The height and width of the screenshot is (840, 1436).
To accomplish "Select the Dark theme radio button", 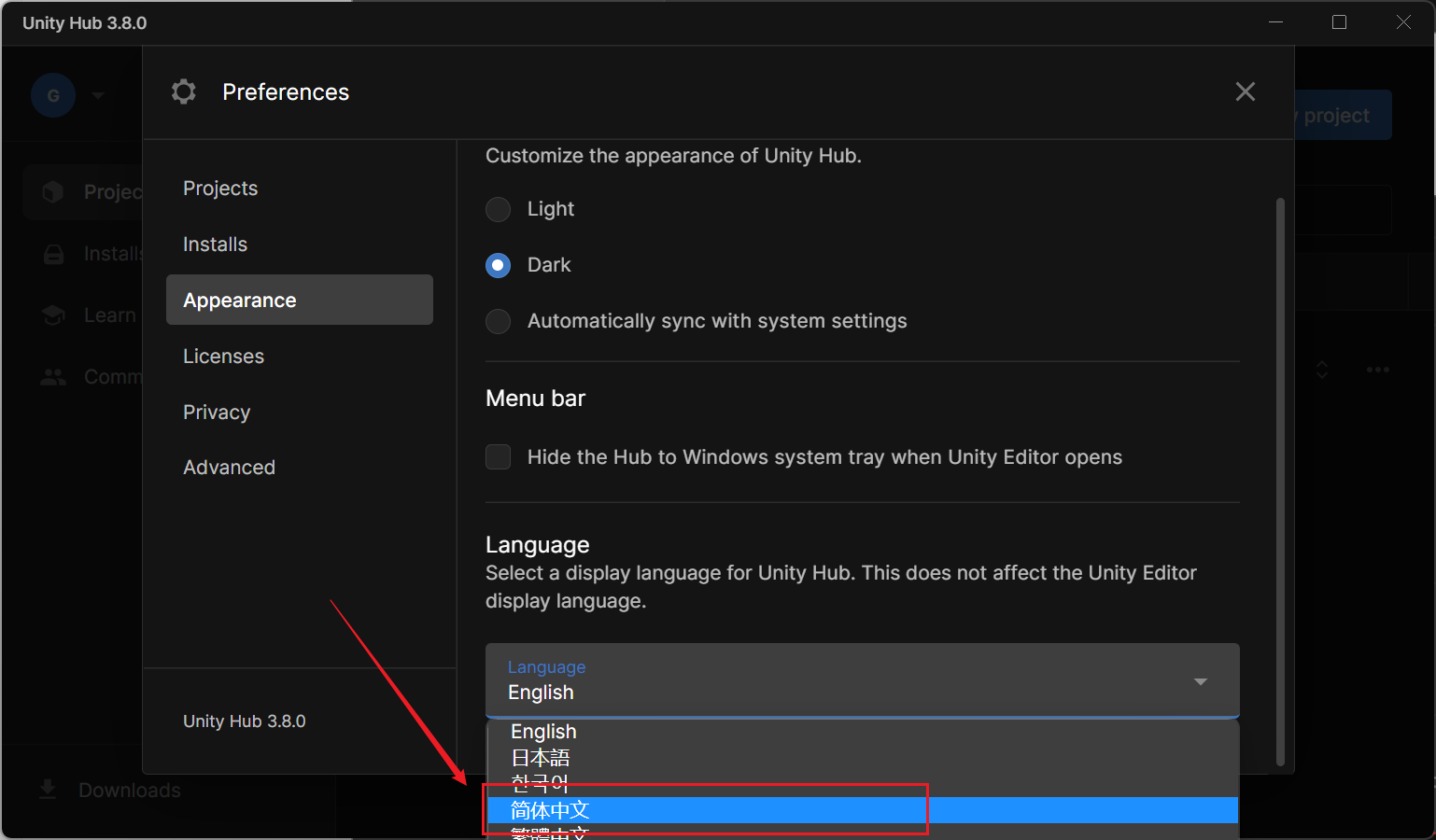I will [x=499, y=265].
